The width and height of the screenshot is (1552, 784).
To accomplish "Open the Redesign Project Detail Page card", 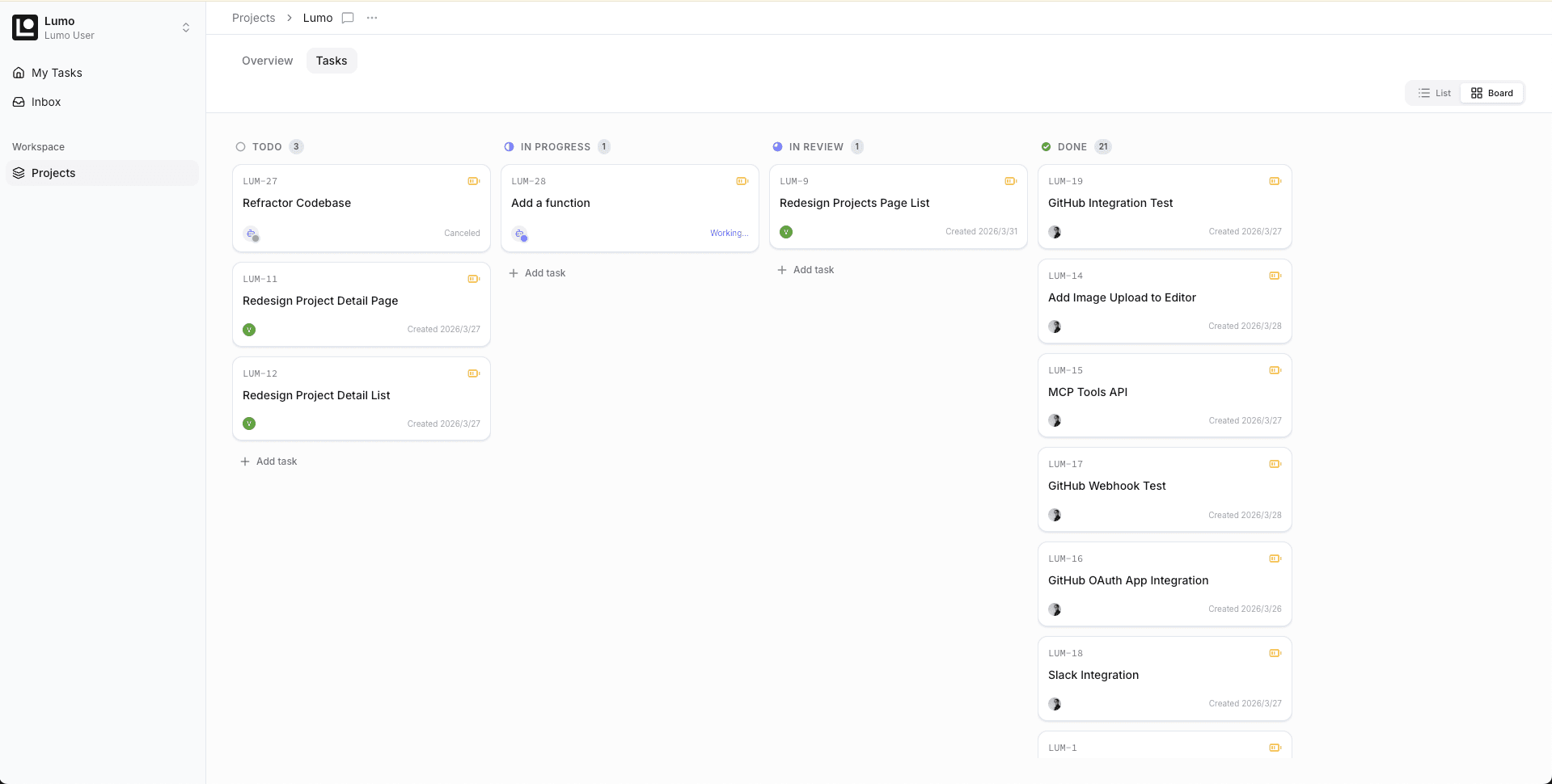I will 361,301.
